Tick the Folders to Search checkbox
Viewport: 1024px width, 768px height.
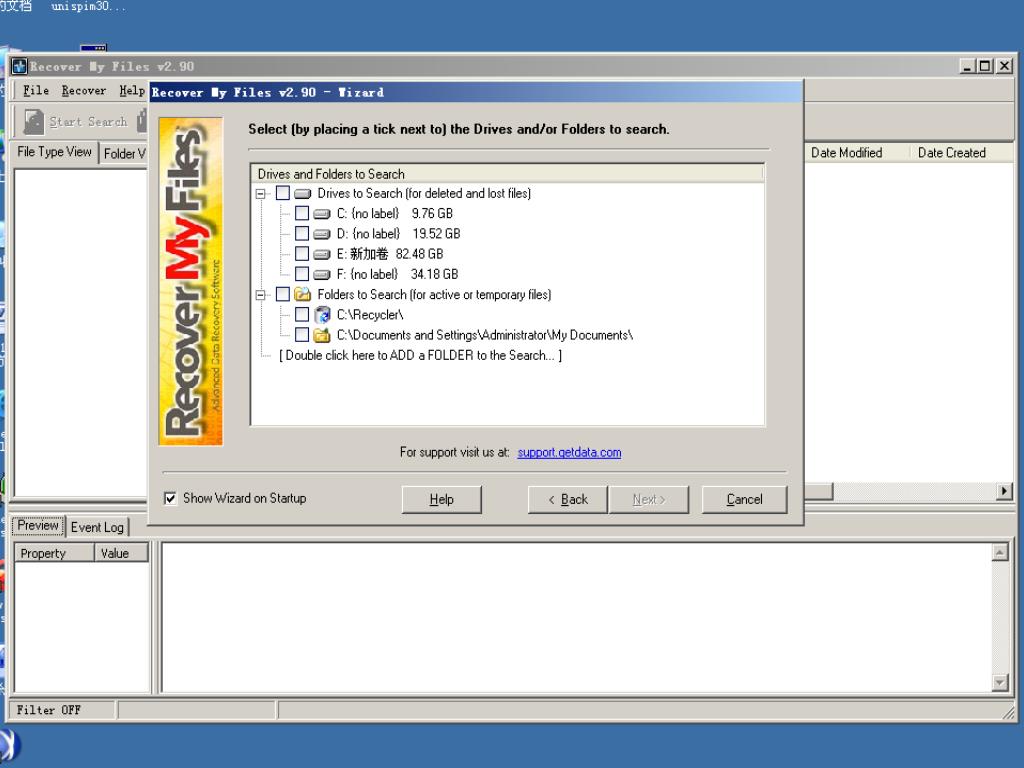pyautogui.click(x=283, y=294)
